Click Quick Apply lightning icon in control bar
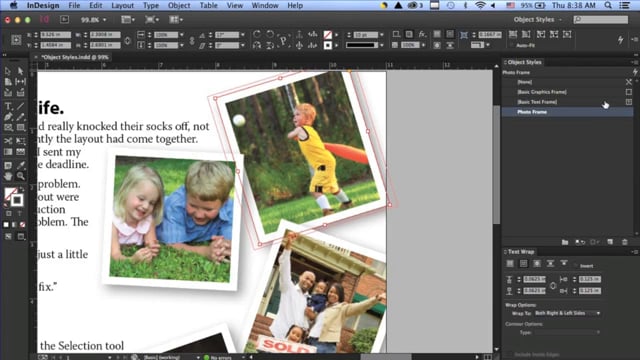 click(620, 40)
